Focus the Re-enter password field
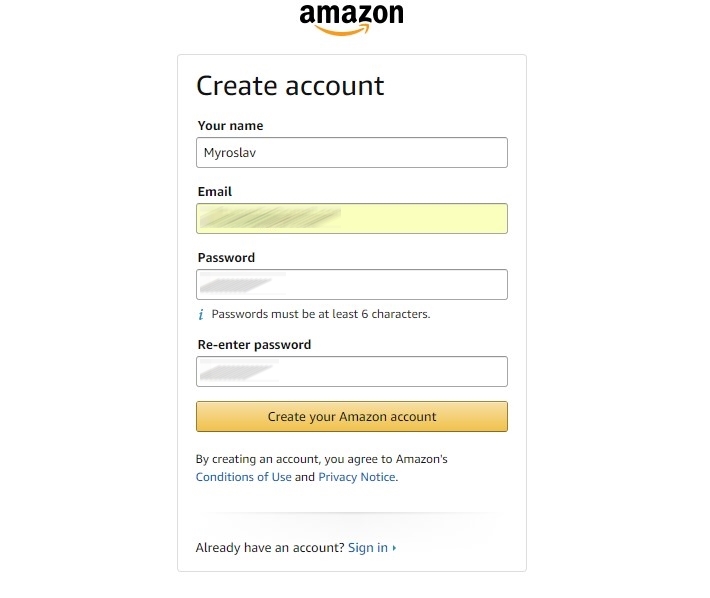The image size is (710, 598). click(x=351, y=371)
